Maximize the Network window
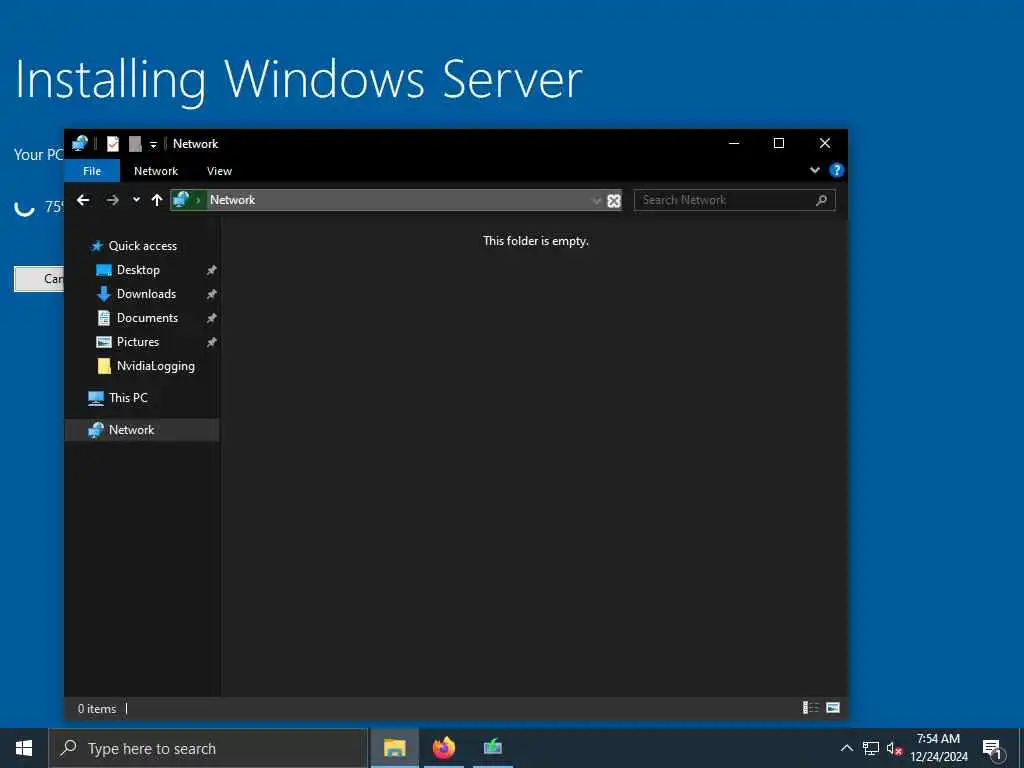The height and width of the screenshot is (768, 1024). pos(778,144)
